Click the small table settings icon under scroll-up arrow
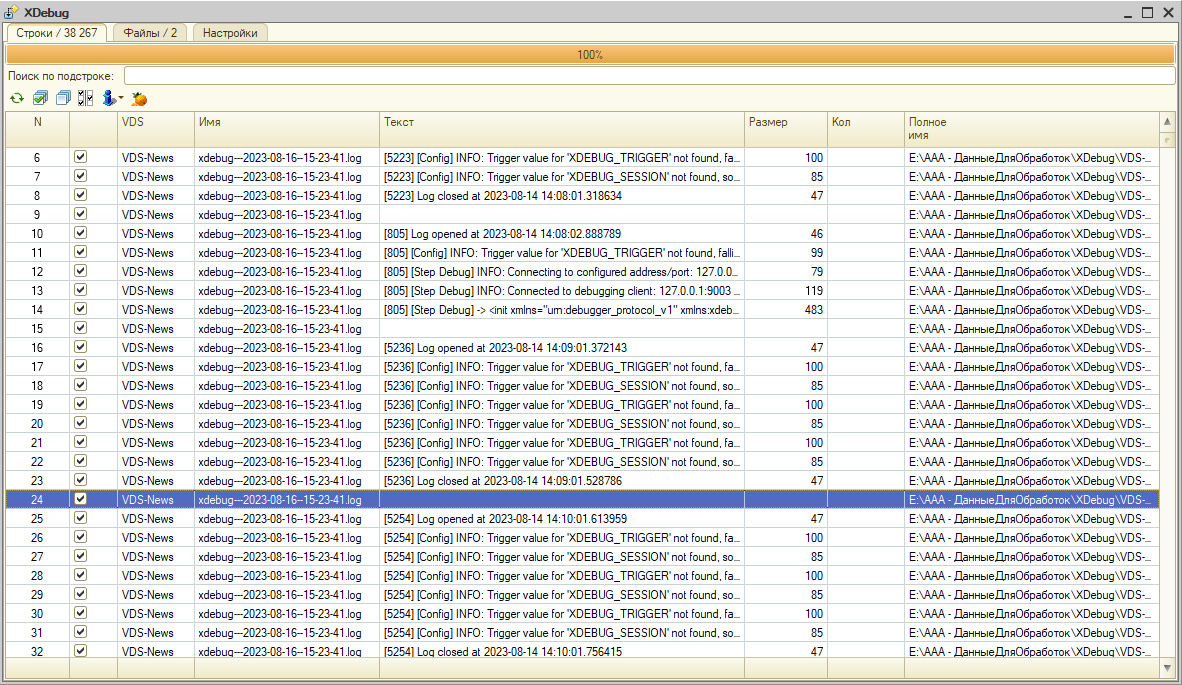The width and height of the screenshot is (1182, 685). [x=1166, y=140]
